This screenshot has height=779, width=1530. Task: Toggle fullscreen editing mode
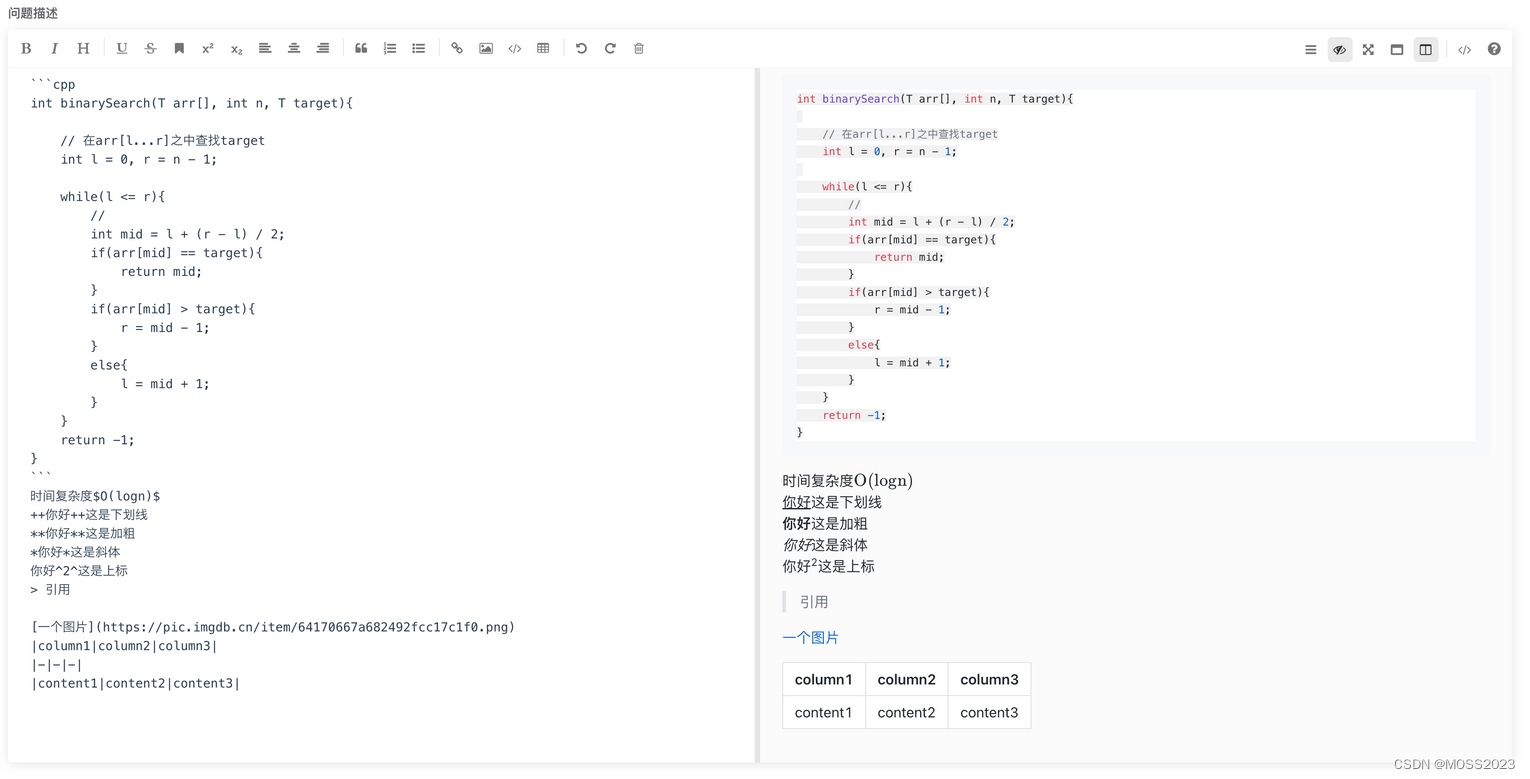(x=1368, y=49)
